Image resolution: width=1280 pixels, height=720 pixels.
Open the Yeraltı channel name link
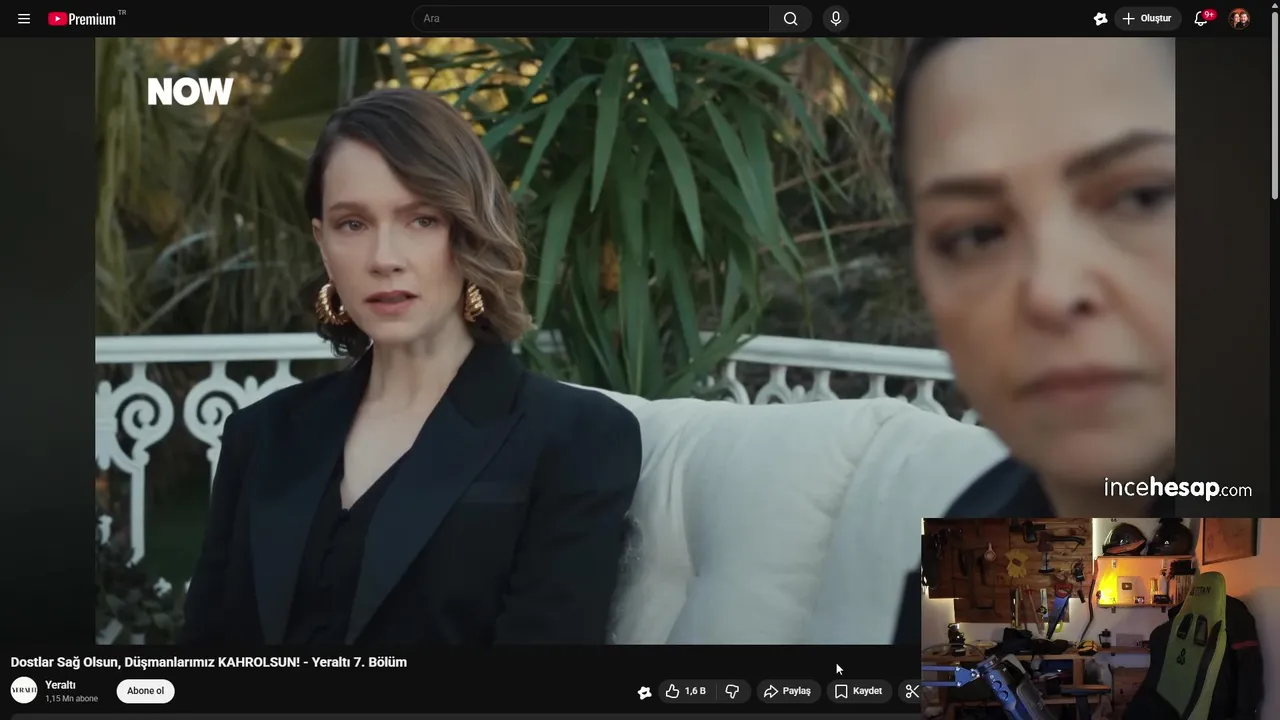[60, 685]
